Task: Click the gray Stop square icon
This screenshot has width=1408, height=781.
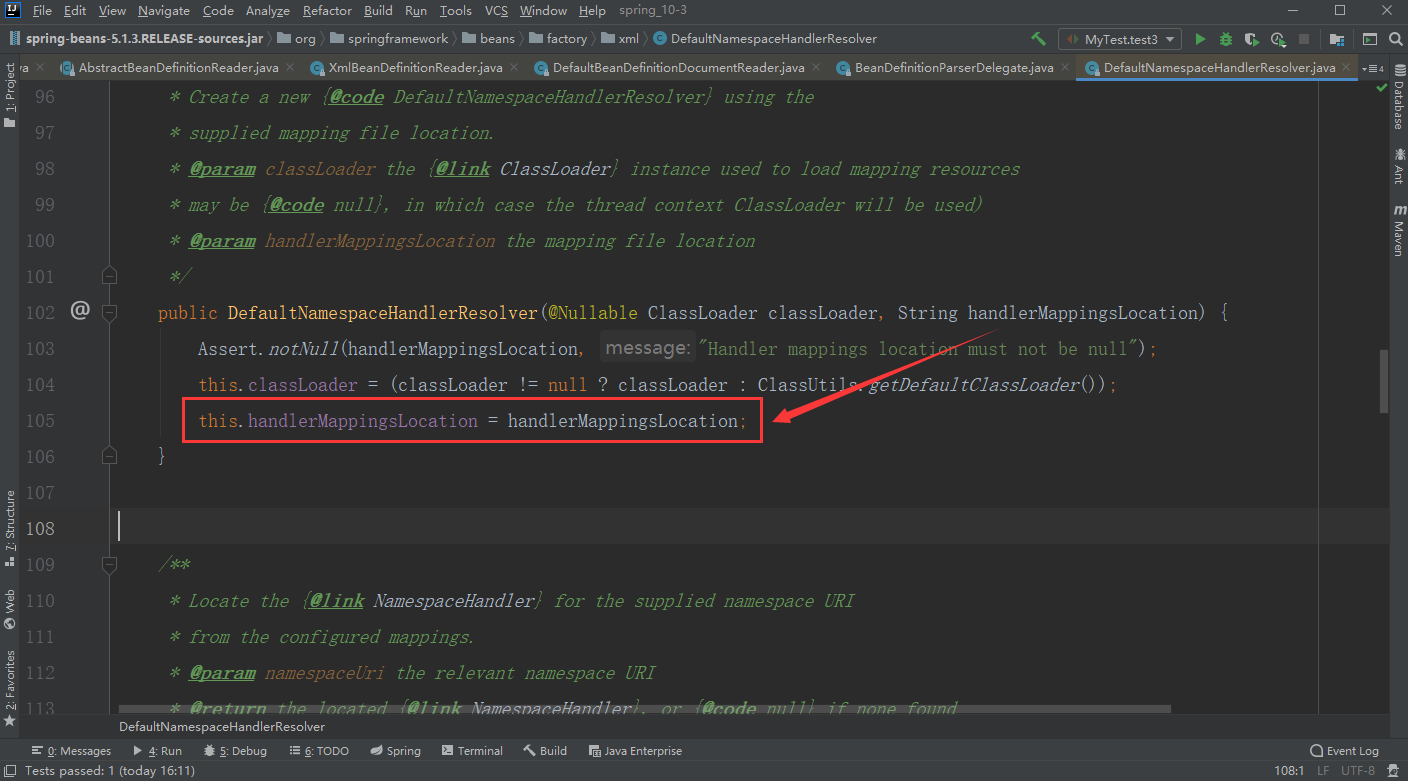Action: [x=1304, y=39]
